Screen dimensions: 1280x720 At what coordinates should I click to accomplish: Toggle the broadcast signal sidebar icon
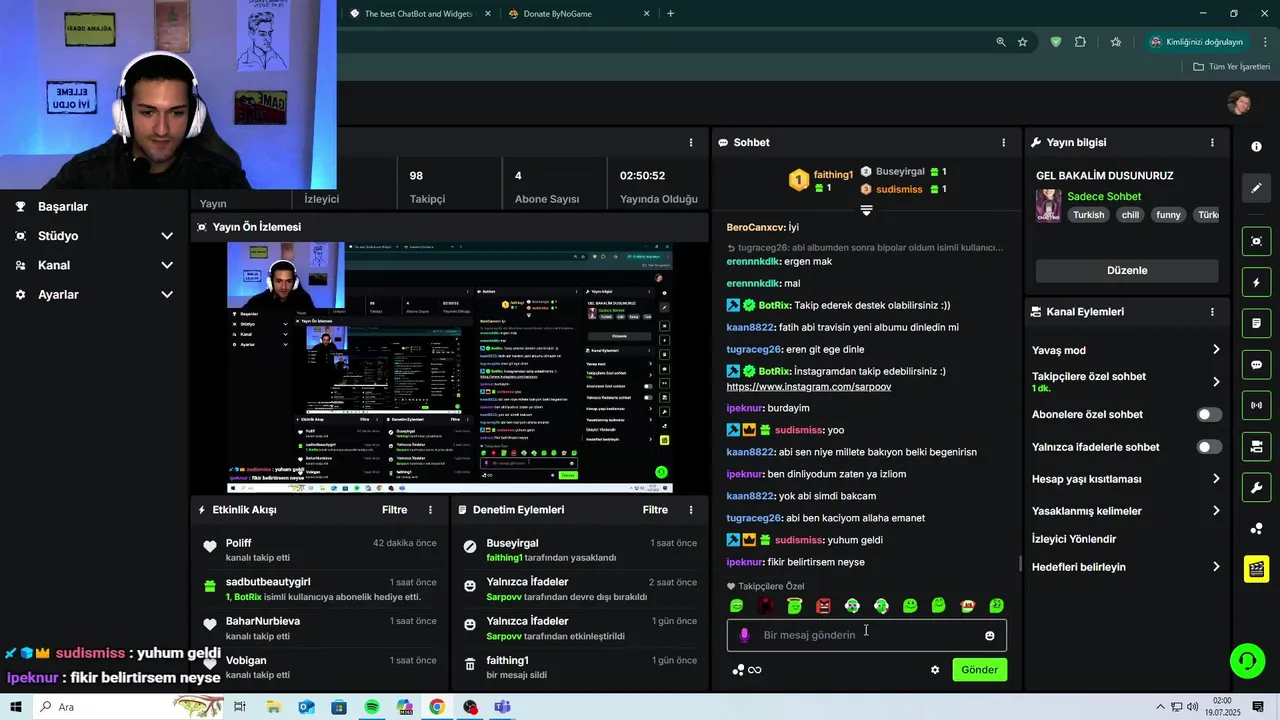1256,405
